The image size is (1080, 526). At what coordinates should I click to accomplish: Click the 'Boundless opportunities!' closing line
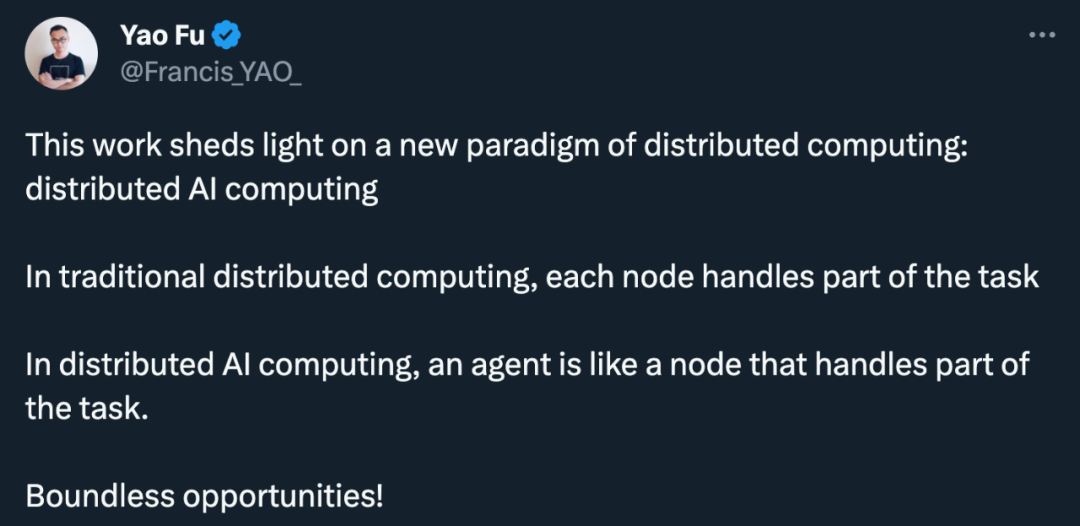click(204, 495)
